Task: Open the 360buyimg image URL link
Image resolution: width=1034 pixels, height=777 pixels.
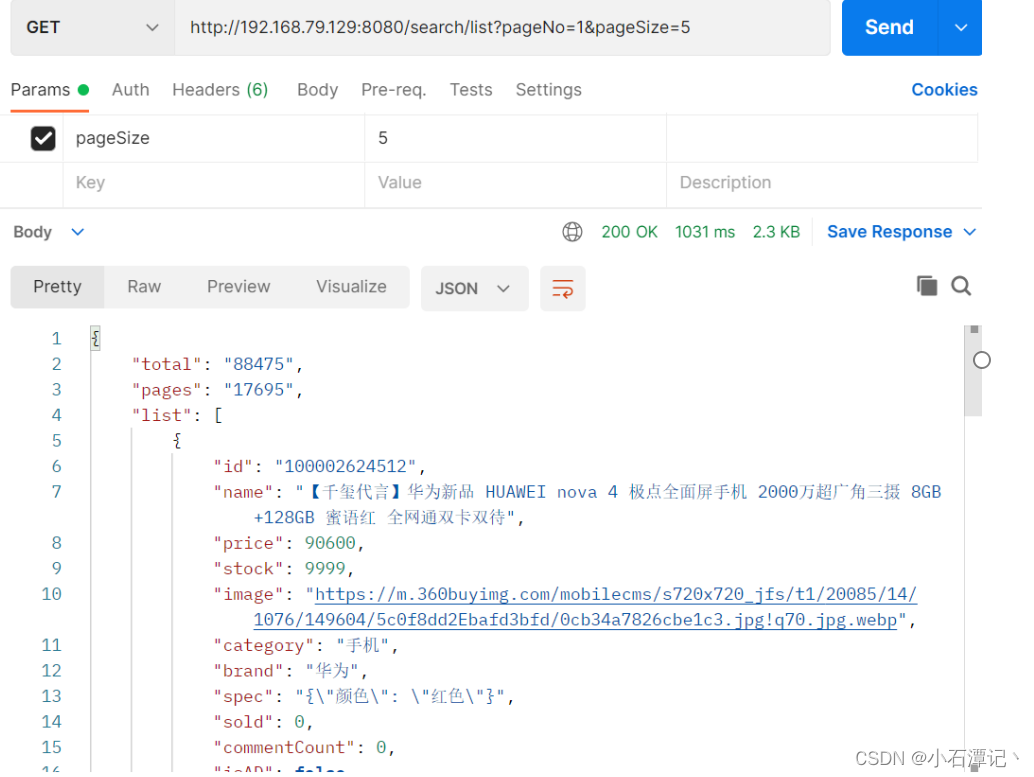Action: (x=584, y=607)
